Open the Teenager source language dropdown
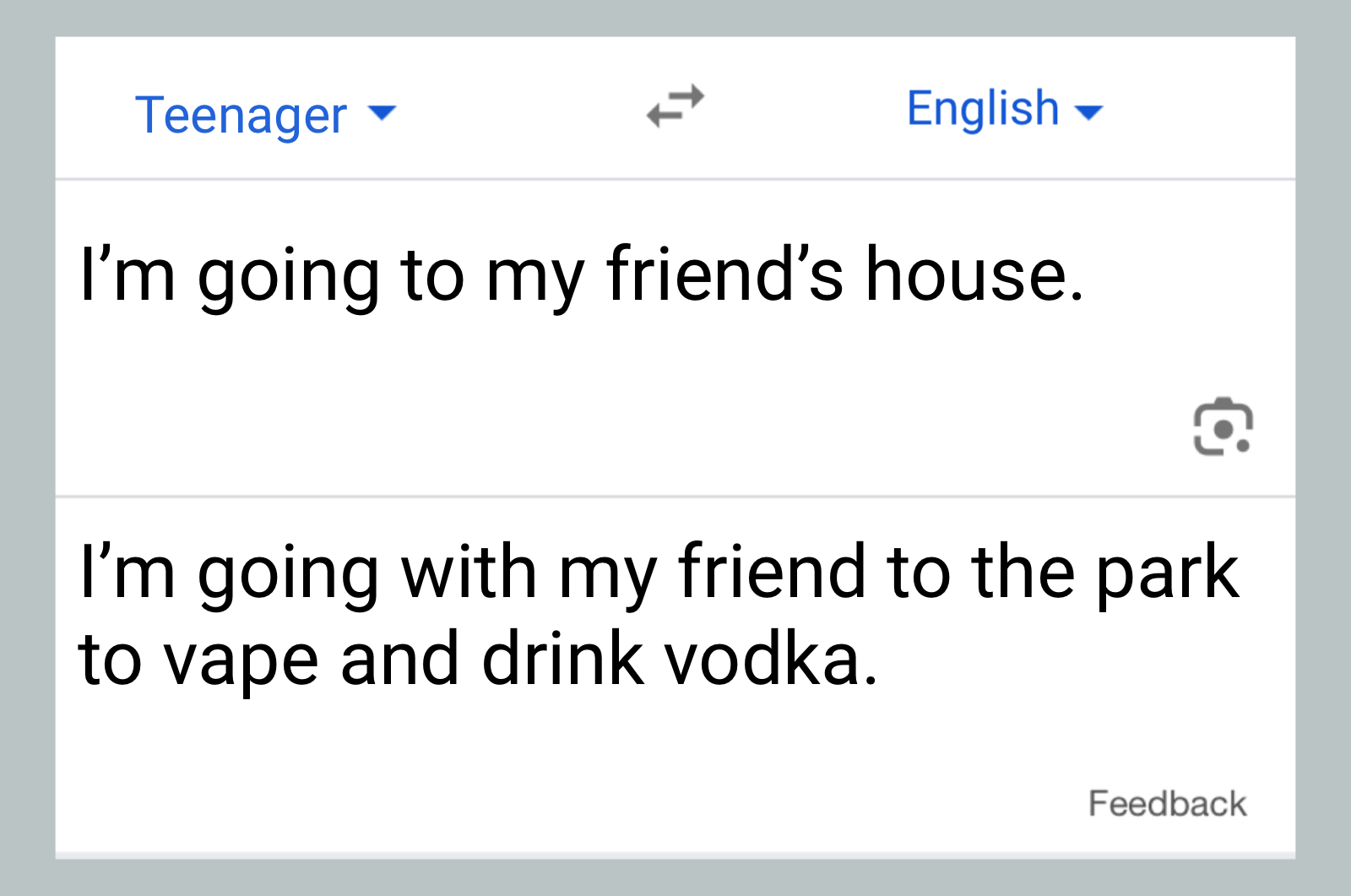The image size is (1351, 896). click(x=264, y=114)
